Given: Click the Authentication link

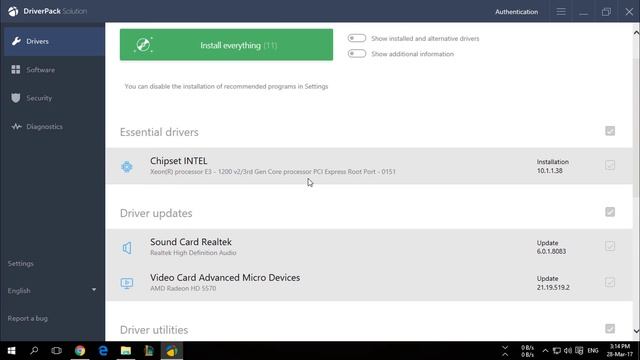Looking at the screenshot, I should [x=516, y=12].
